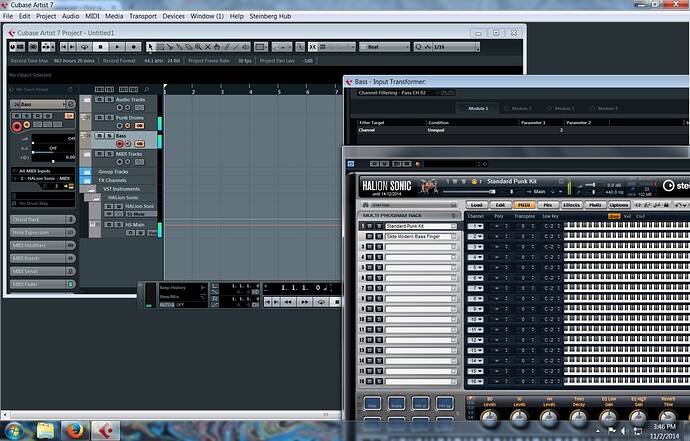
Task: Open the Project menu
Action: (x=46, y=16)
